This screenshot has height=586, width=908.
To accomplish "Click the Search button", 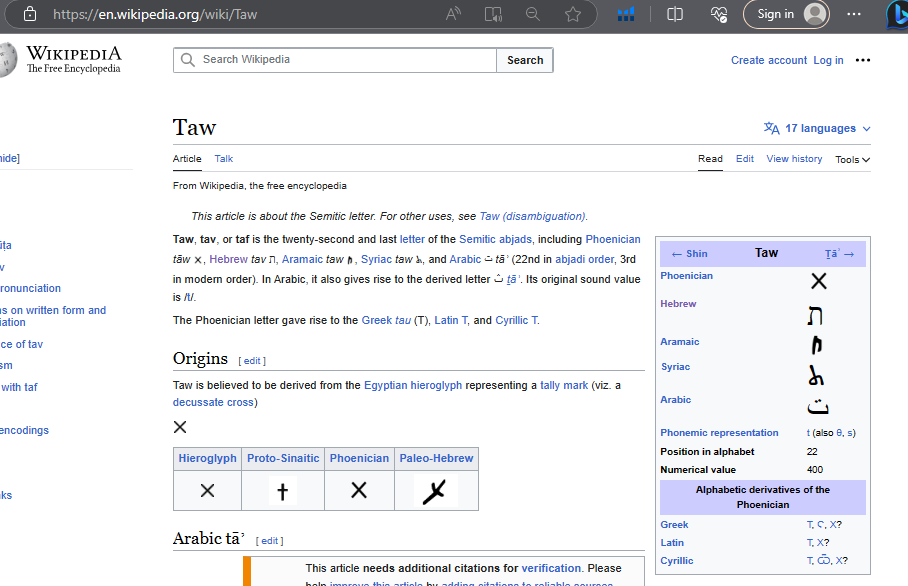I will click(x=525, y=60).
